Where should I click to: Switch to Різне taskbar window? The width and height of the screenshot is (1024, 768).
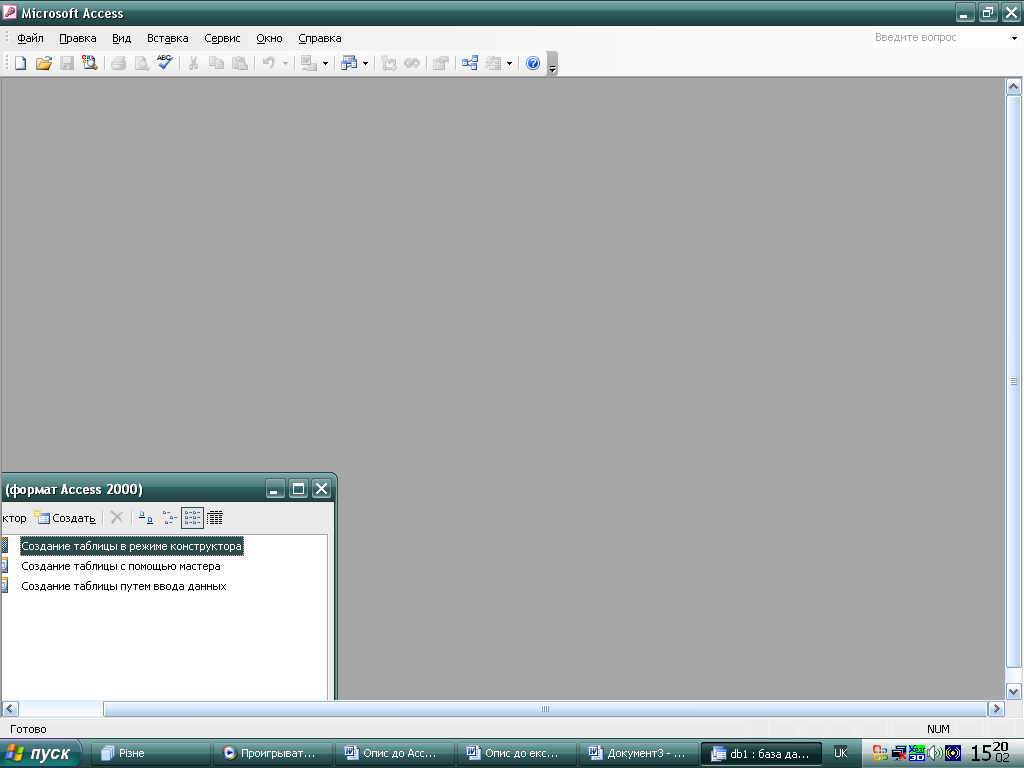tap(151, 754)
